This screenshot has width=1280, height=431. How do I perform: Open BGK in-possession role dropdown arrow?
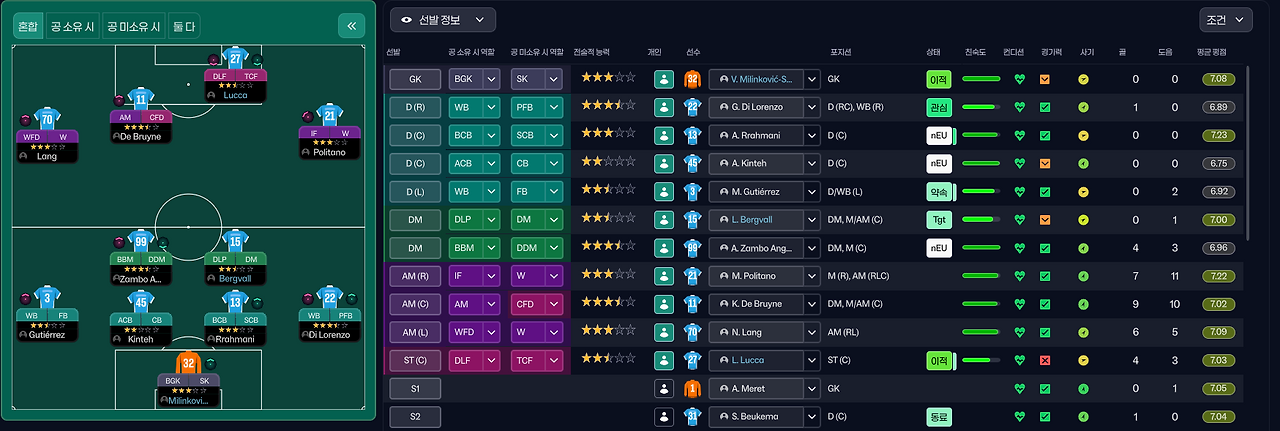click(x=491, y=79)
